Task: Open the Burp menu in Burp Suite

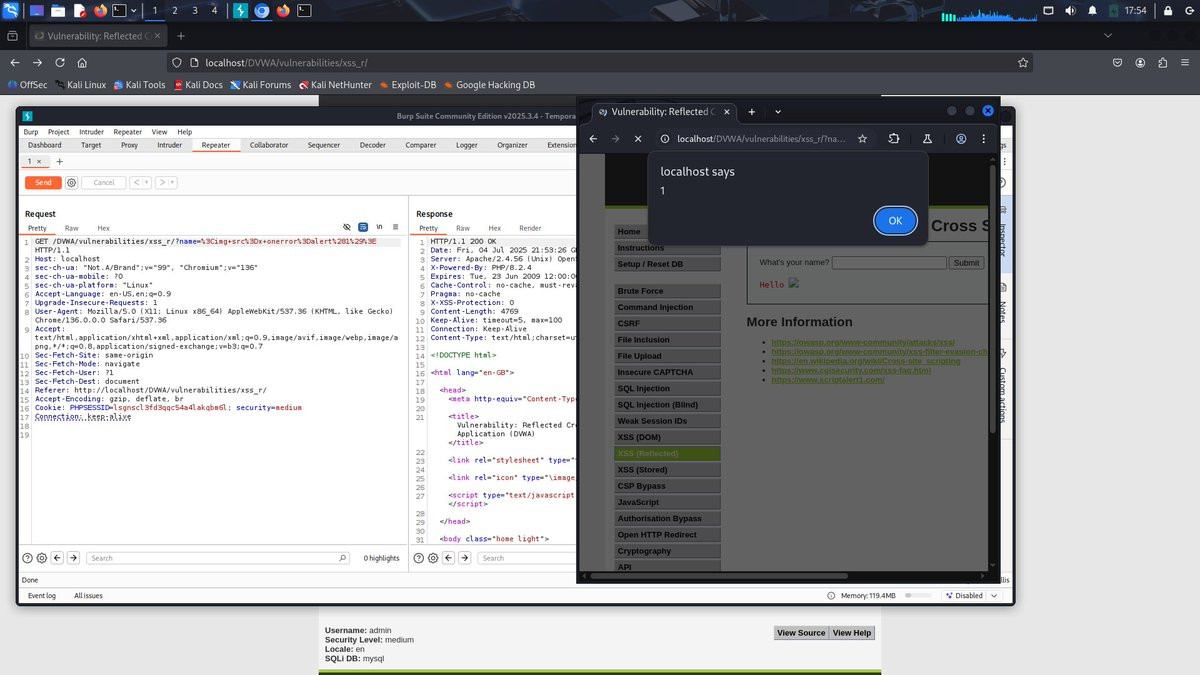Action: [31, 132]
